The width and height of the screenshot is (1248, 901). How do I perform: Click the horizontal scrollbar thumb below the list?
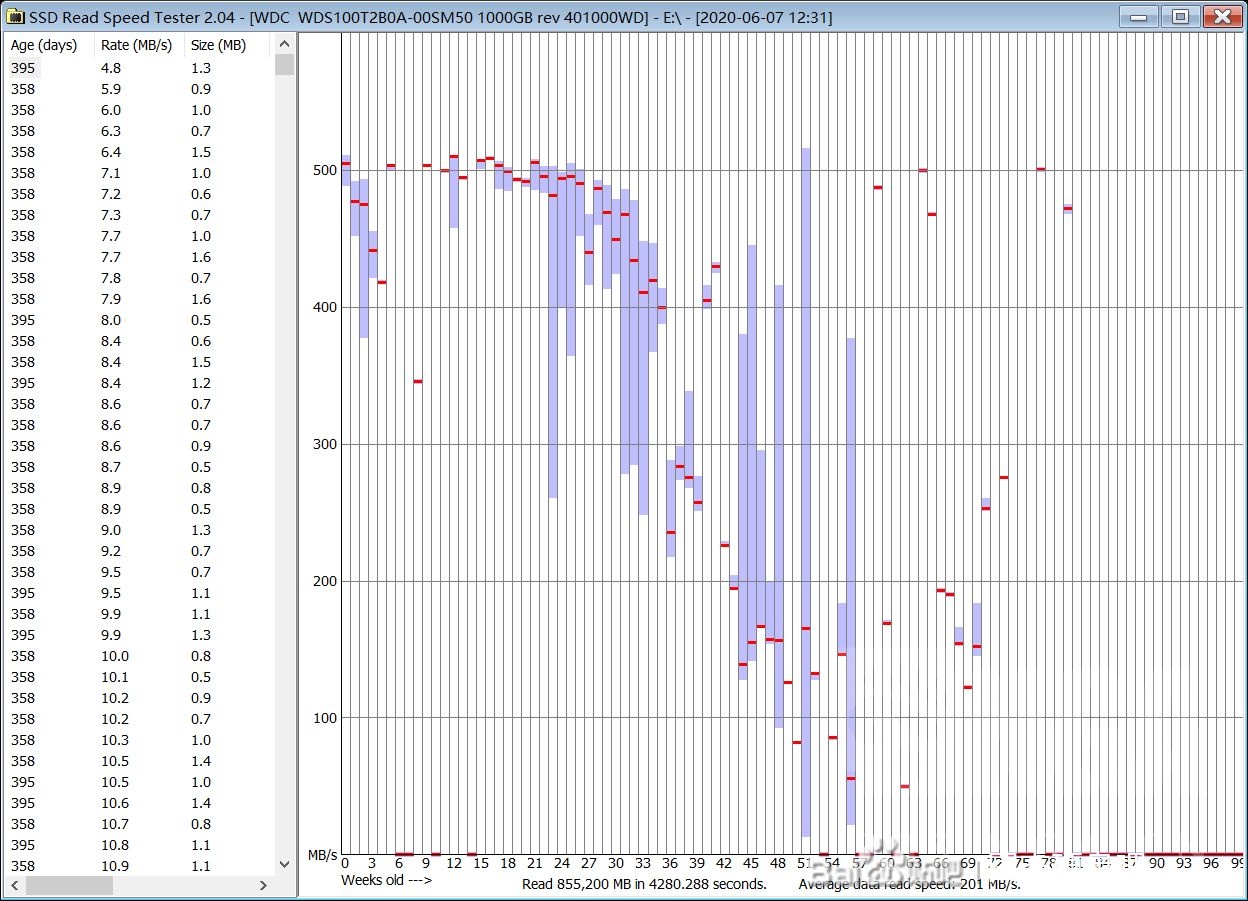pyautogui.click(x=70, y=885)
